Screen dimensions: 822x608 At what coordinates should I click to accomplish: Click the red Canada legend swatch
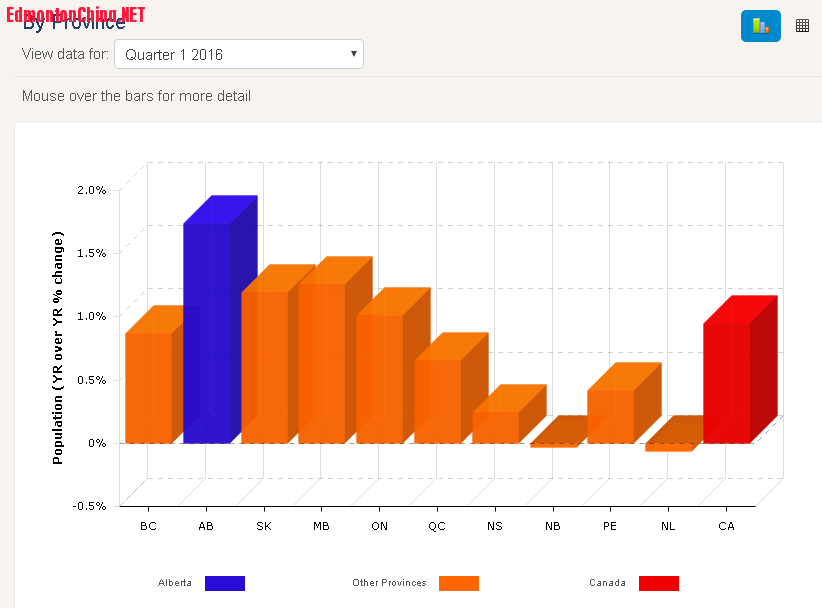tap(659, 583)
